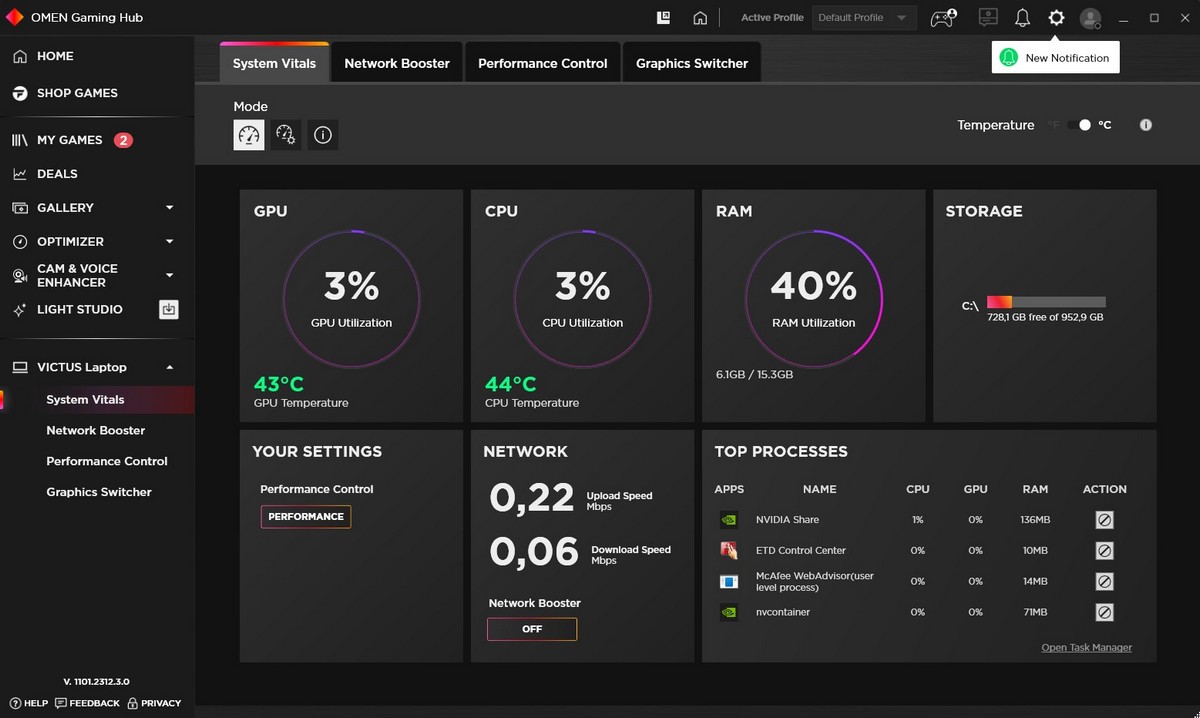The height and width of the screenshot is (718, 1200).
Task: Switch to the Graphics Switcher tab
Action: tap(692, 63)
